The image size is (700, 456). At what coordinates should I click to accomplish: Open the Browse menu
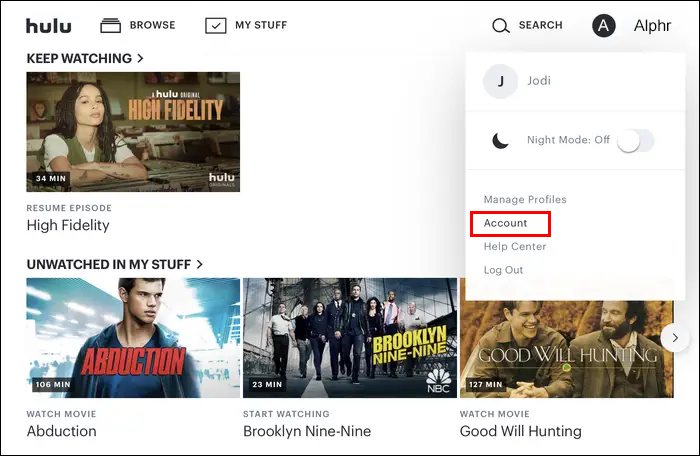click(152, 25)
